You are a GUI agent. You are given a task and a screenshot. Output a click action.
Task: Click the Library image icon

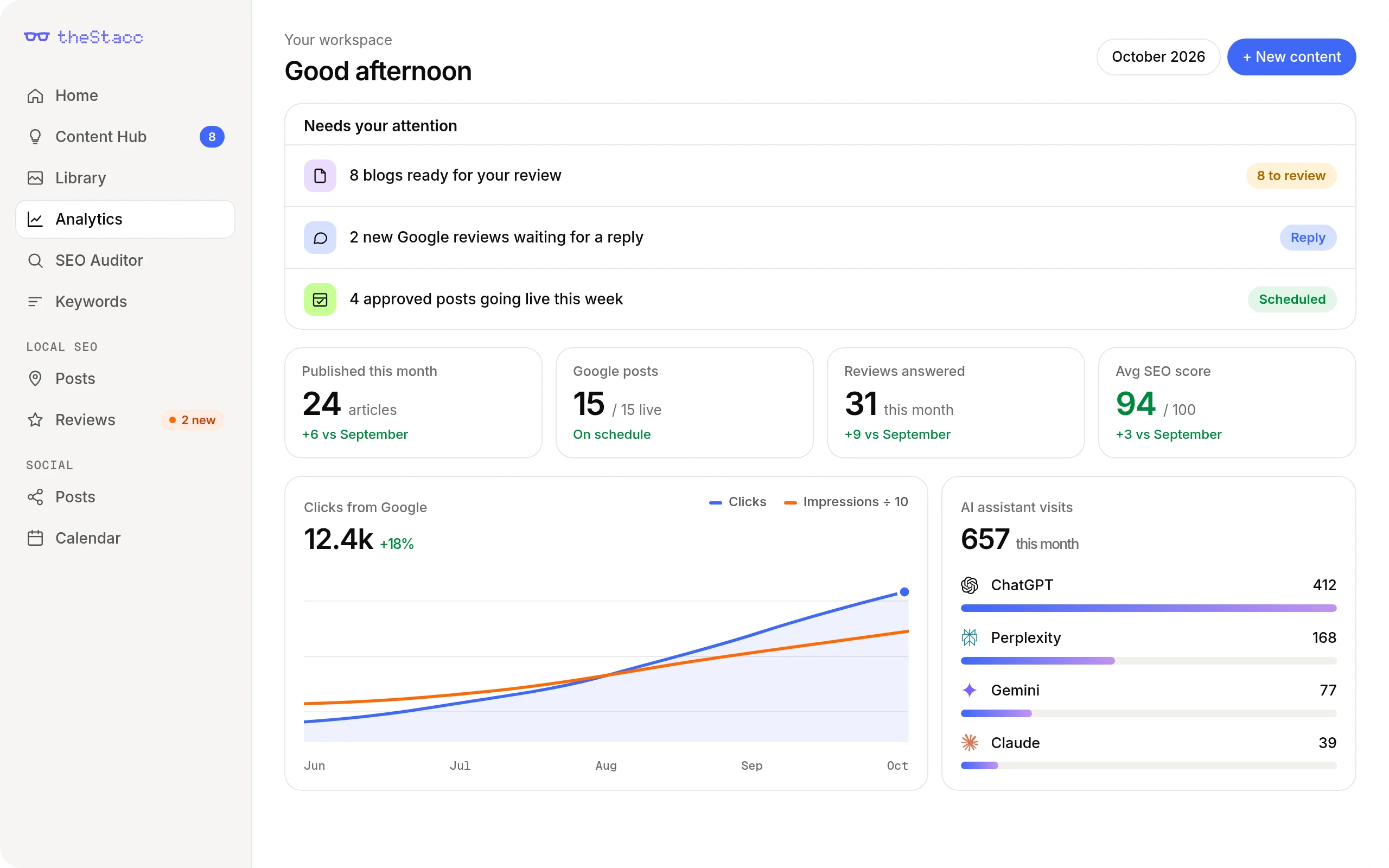point(35,178)
